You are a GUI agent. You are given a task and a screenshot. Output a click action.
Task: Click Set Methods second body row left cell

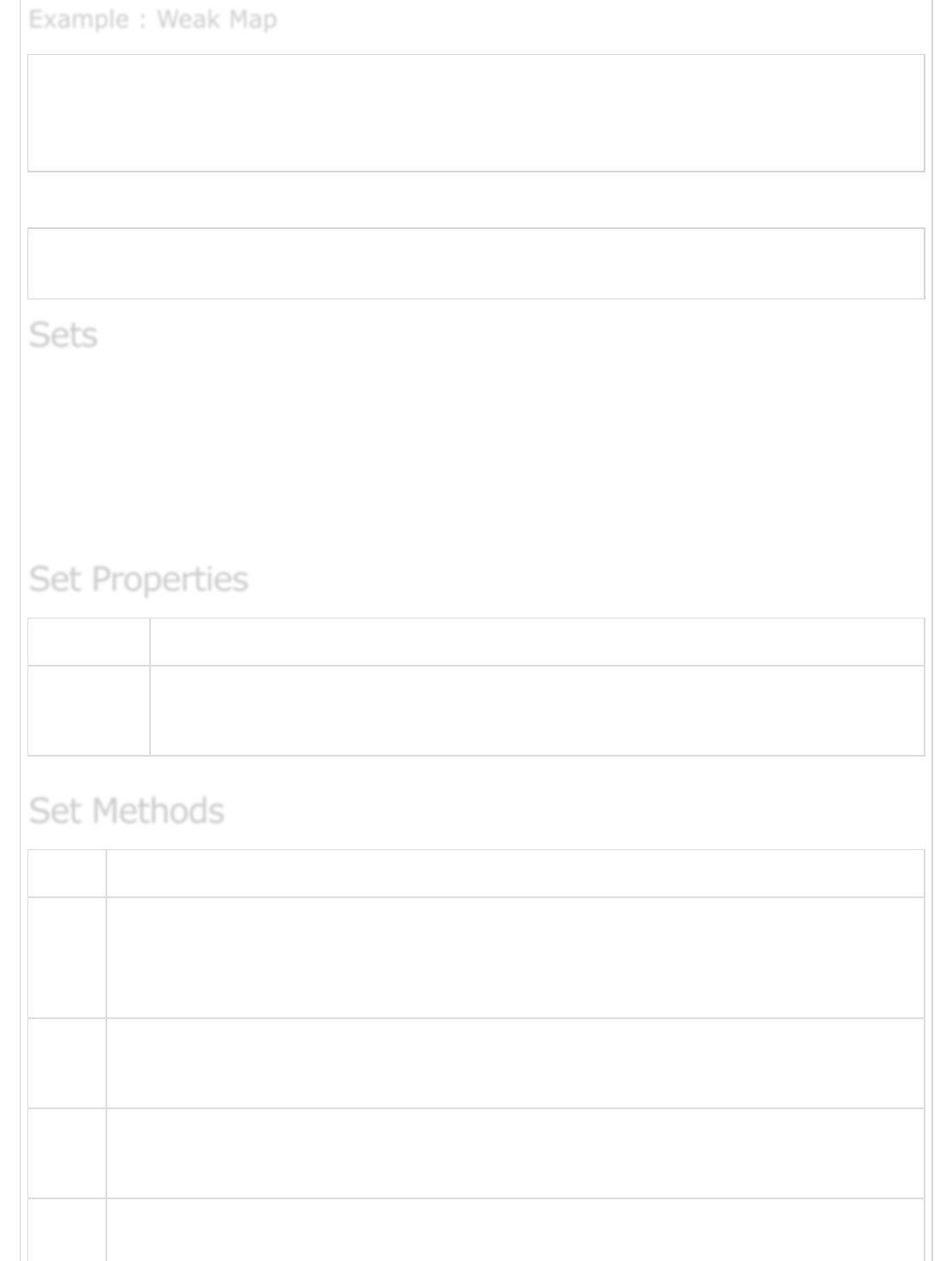coord(67,1064)
